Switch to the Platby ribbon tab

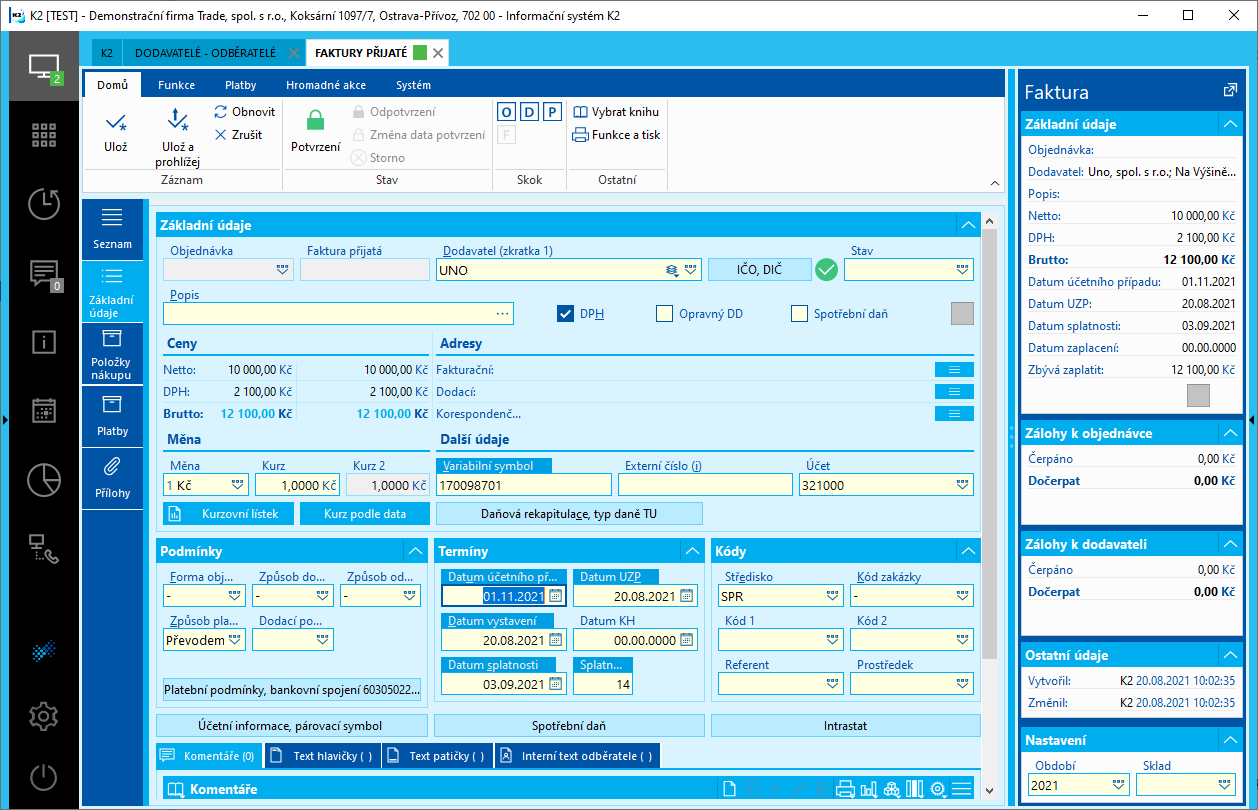[240, 85]
